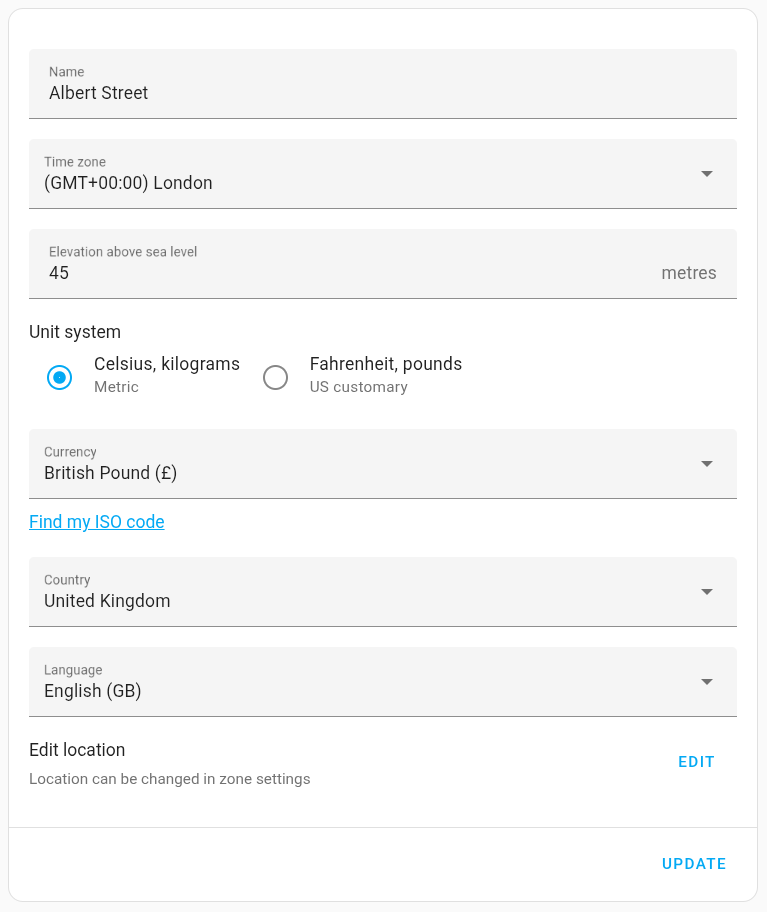
Task: Open the Find my ISO code link
Action: tap(97, 522)
